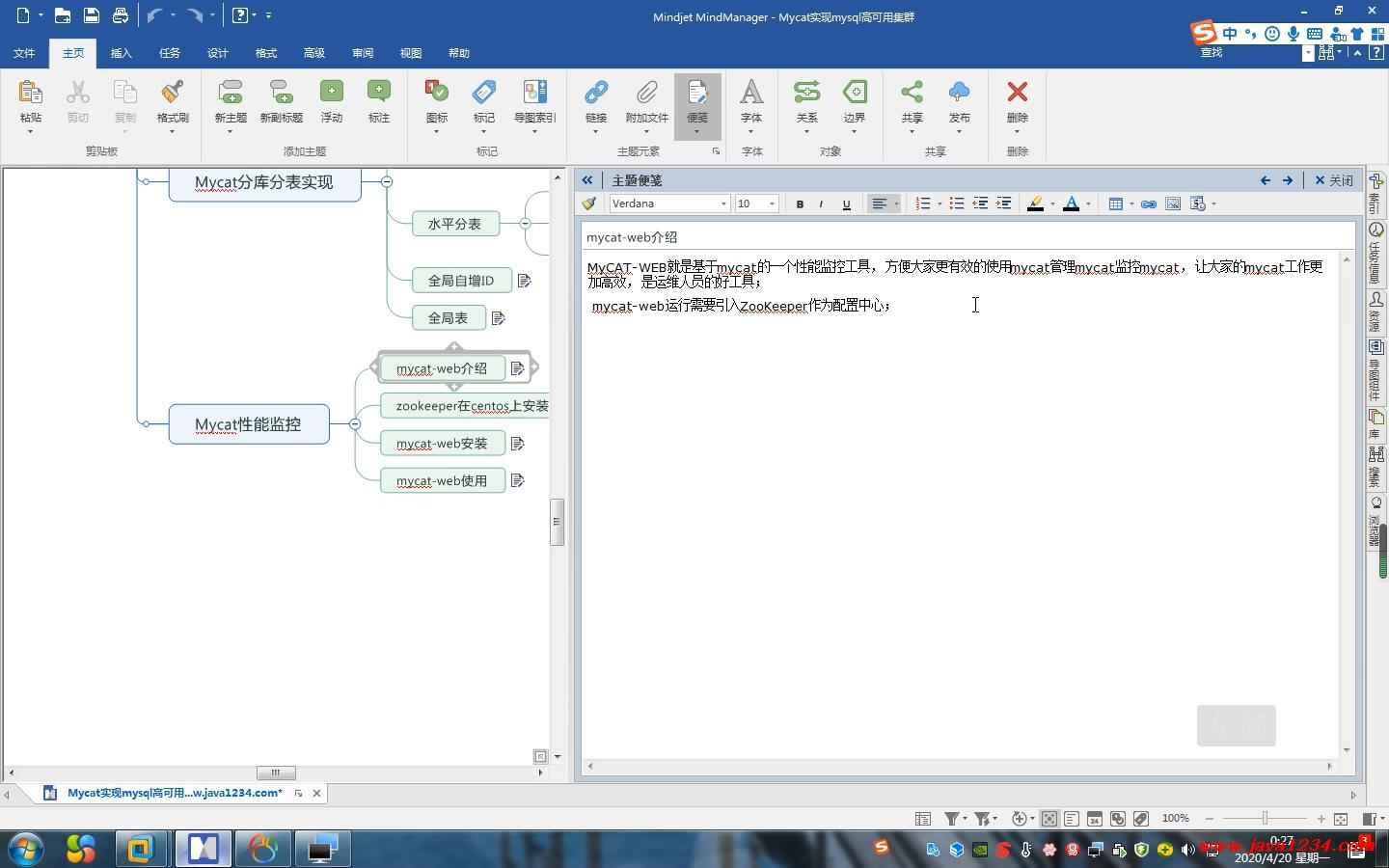Switch to the 插入 (Insert) ribbon tab
This screenshot has height=868, width=1389.
pyautogui.click(x=121, y=53)
